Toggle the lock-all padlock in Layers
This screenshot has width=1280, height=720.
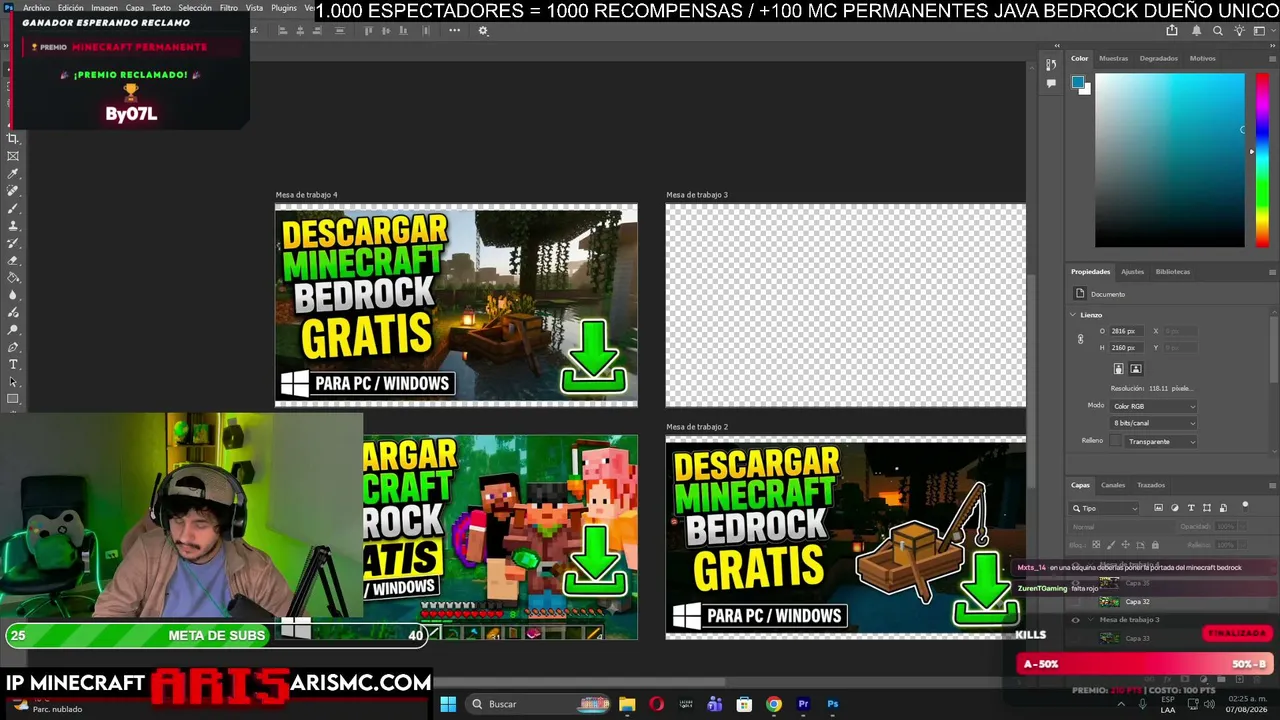coord(1156,545)
